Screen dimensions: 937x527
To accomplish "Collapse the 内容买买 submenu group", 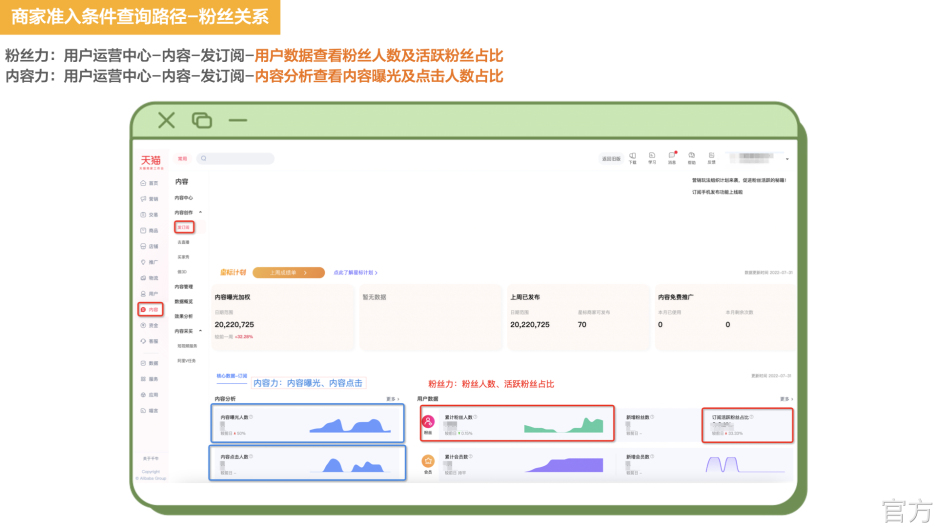I will (200, 330).
